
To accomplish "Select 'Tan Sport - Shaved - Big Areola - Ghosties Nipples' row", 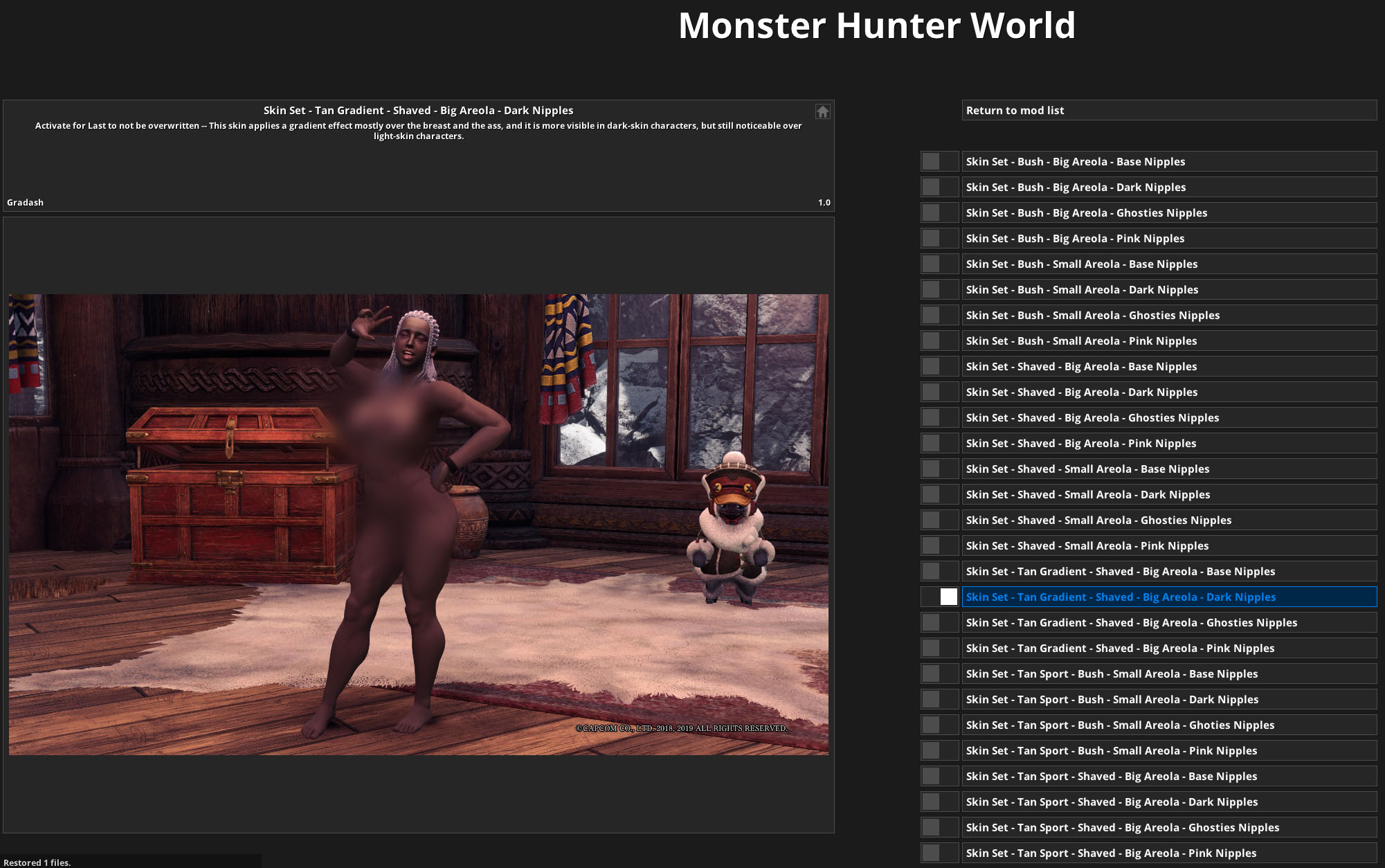I will pyautogui.click(x=1169, y=827).
